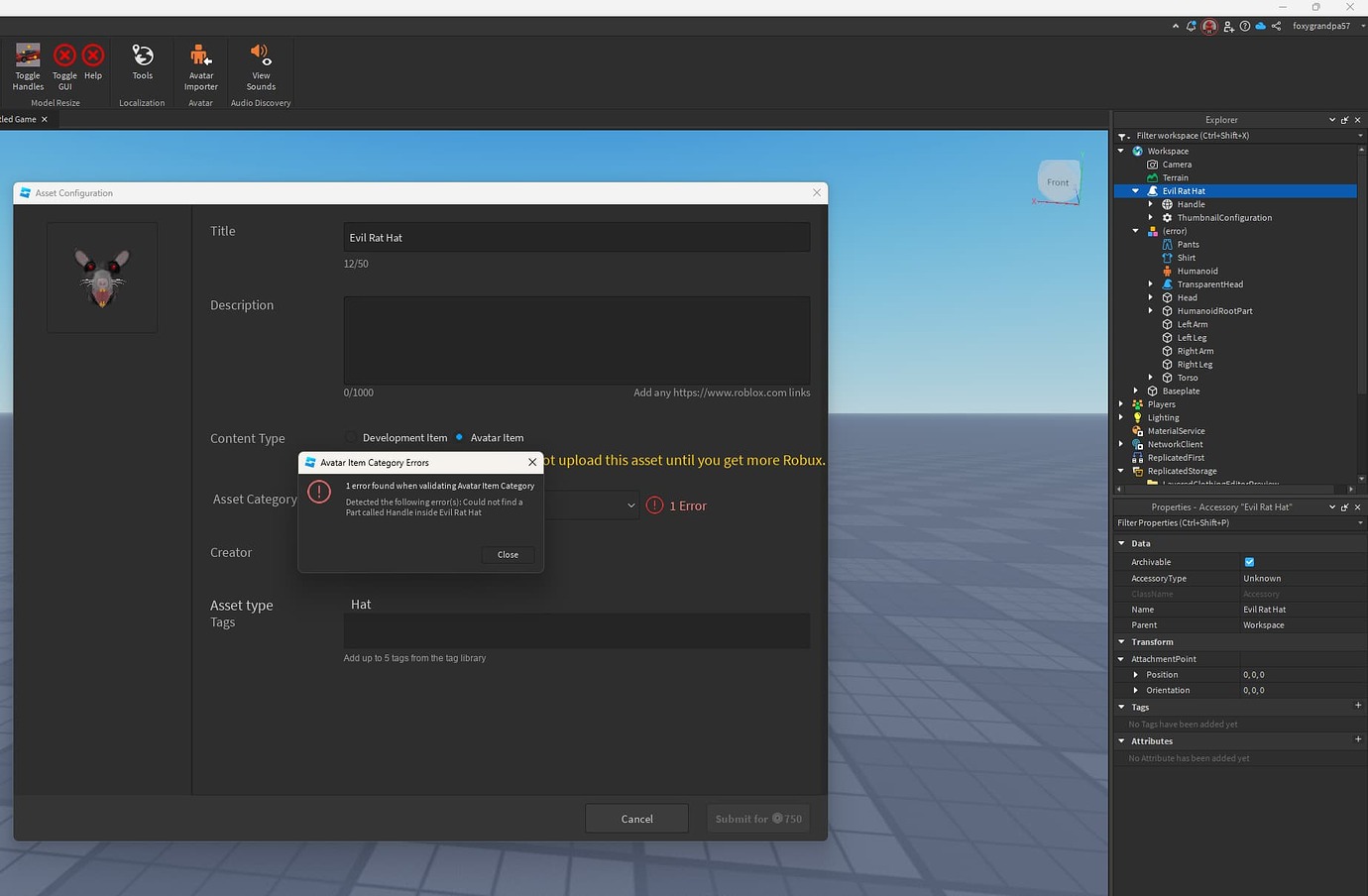Click the Description text area
1368x896 pixels.
coord(577,340)
